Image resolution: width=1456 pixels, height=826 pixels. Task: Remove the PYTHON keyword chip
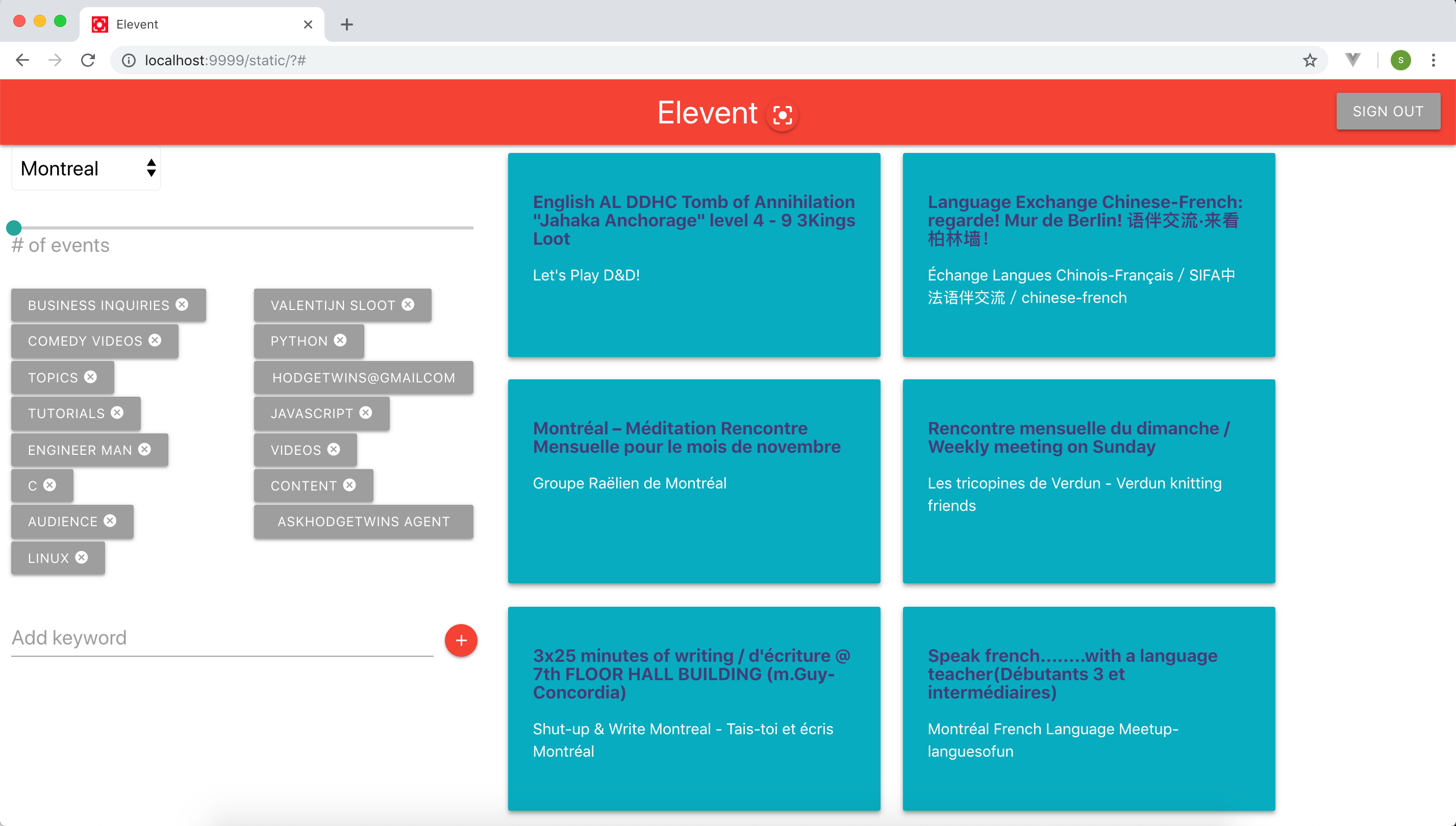(340, 341)
